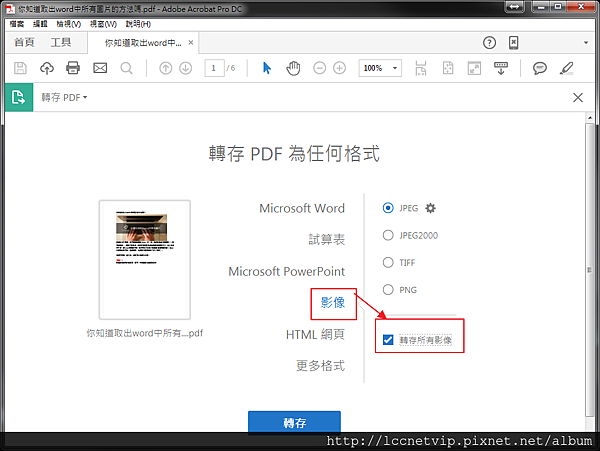Switch to the 工具 tab
This screenshot has width=600, height=451.
pyautogui.click(x=61, y=43)
